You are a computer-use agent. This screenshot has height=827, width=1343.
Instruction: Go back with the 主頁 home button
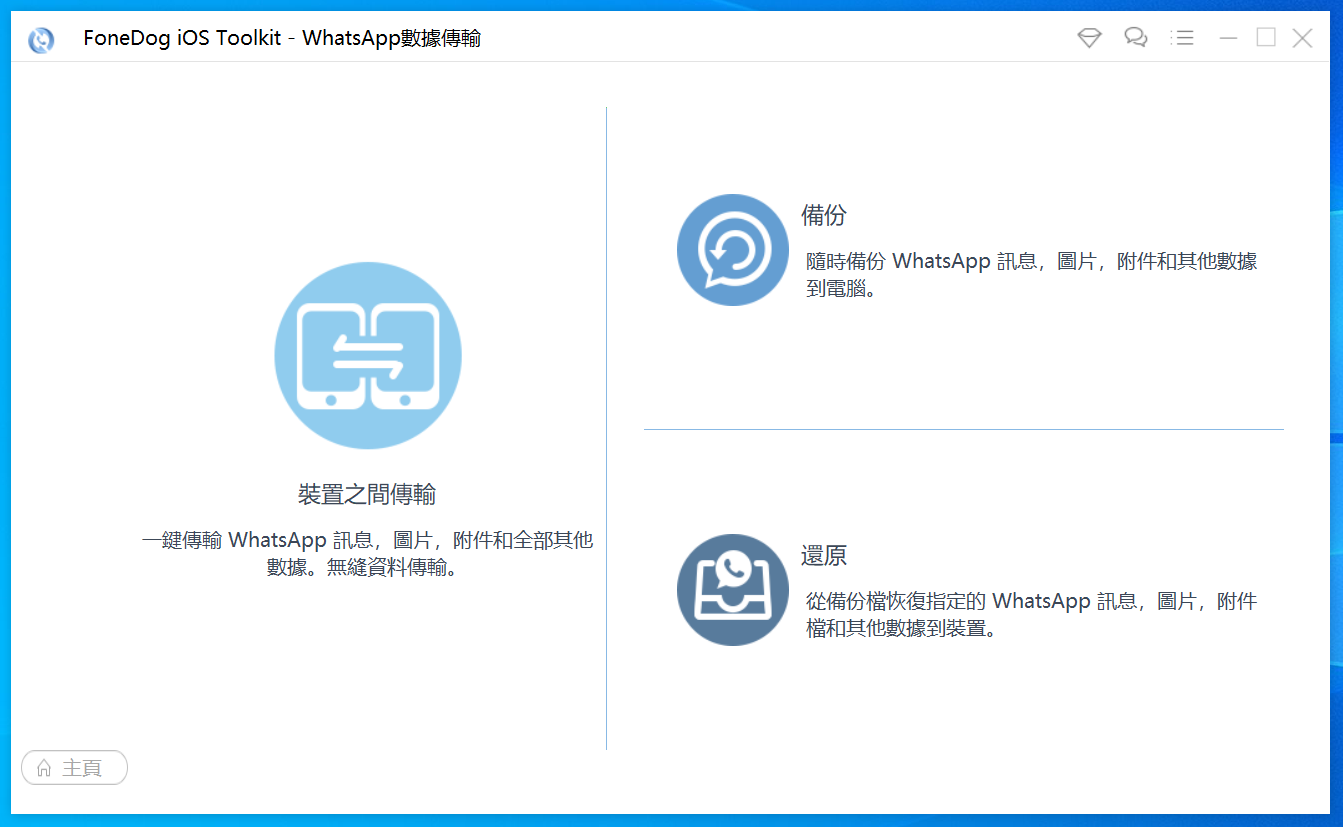click(x=75, y=768)
